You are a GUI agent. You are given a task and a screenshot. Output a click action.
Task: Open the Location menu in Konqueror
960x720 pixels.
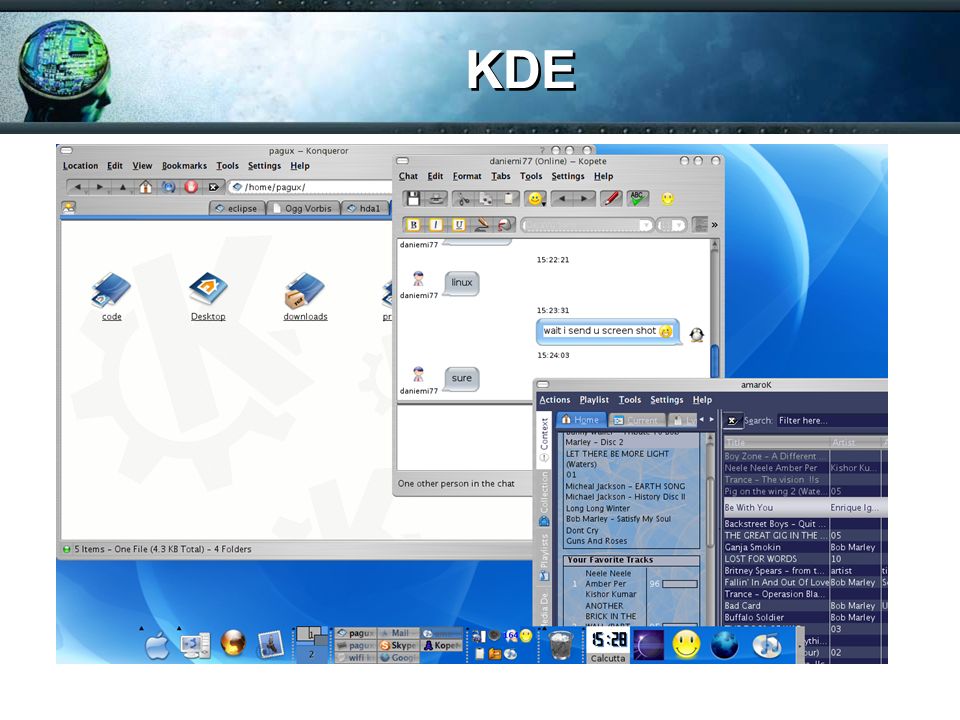coord(80,166)
